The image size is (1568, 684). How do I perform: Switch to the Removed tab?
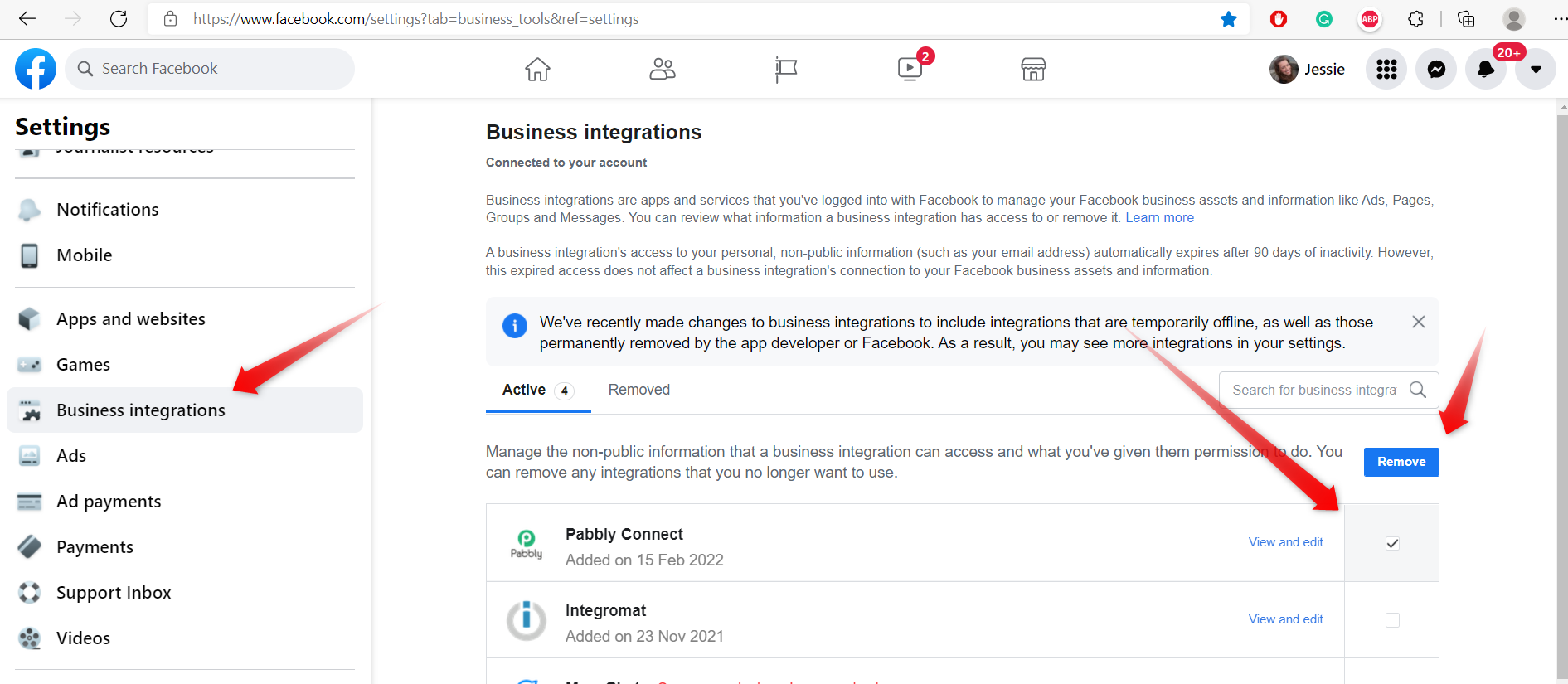click(x=638, y=390)
